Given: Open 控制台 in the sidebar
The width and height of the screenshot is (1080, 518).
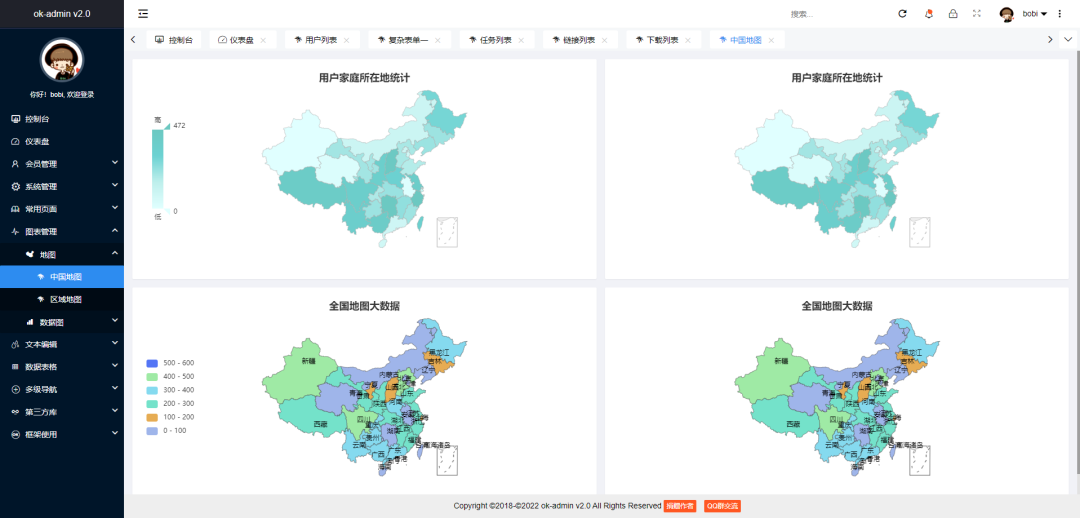Looking at the screenshot, I should pos(62,119).
